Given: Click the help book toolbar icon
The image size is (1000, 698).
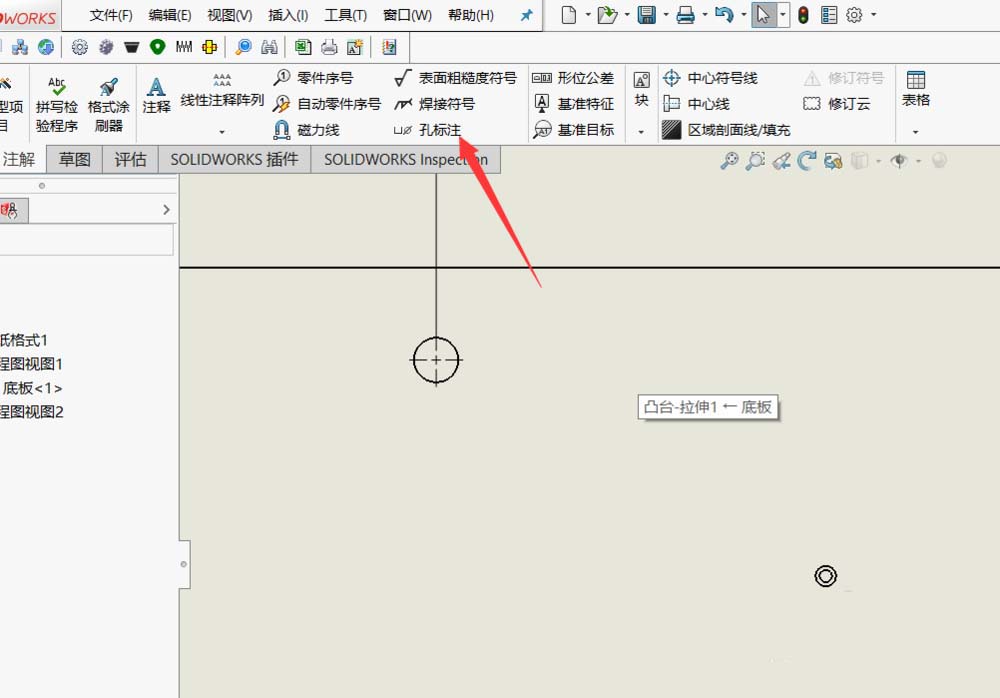Looking at the screenshot, I should click(389, 47).
